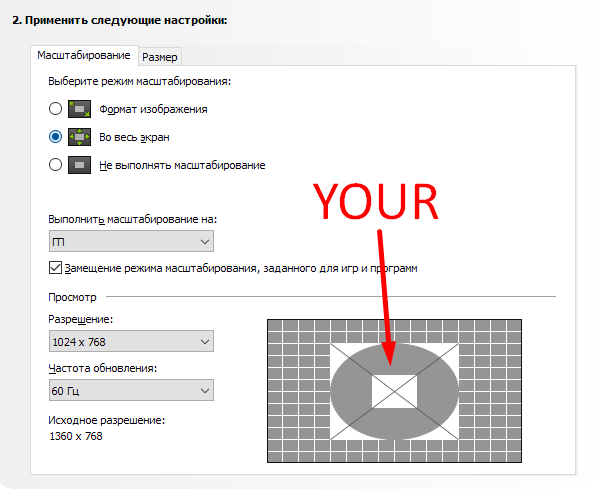The width and height of the screenshot is (594, 500).
Task: Click the 1360 x 768 native resolution value
Action: coord(76,436)
